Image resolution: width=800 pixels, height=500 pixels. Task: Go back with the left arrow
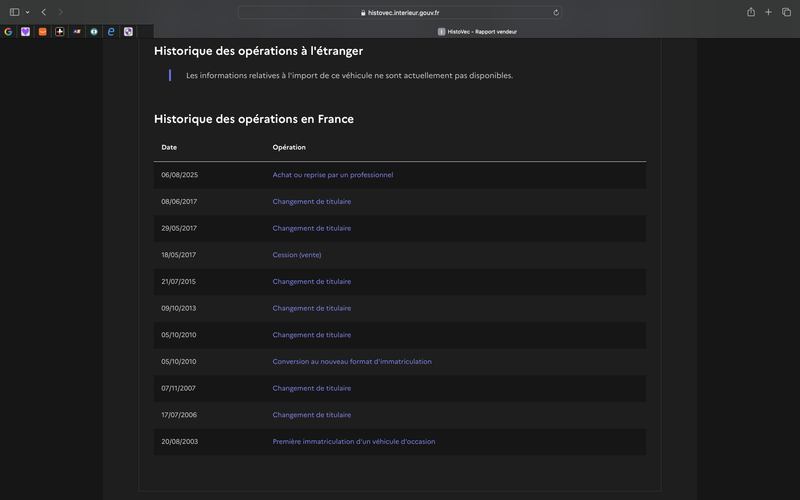(44, 12)
